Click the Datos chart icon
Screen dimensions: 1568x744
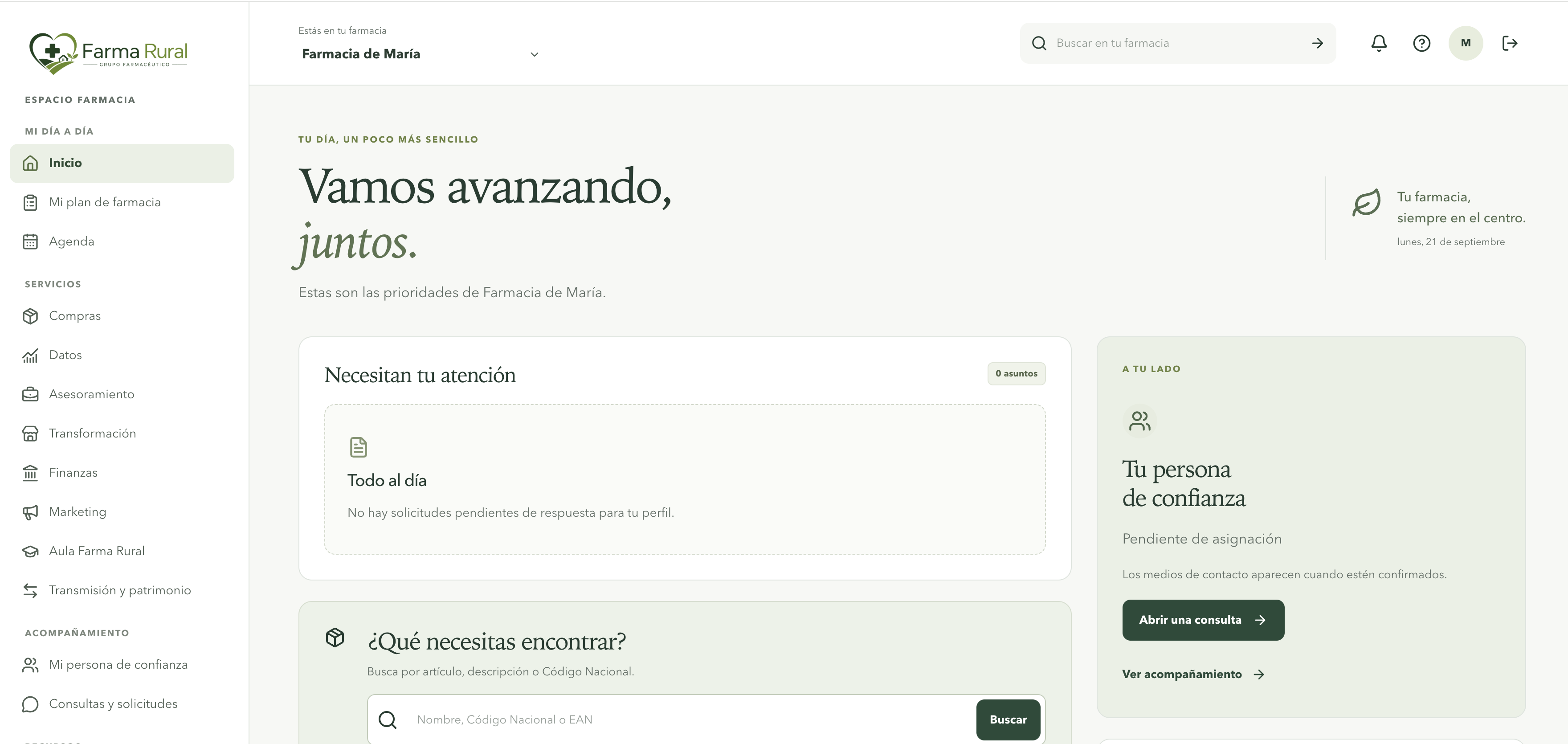[30, 355]
